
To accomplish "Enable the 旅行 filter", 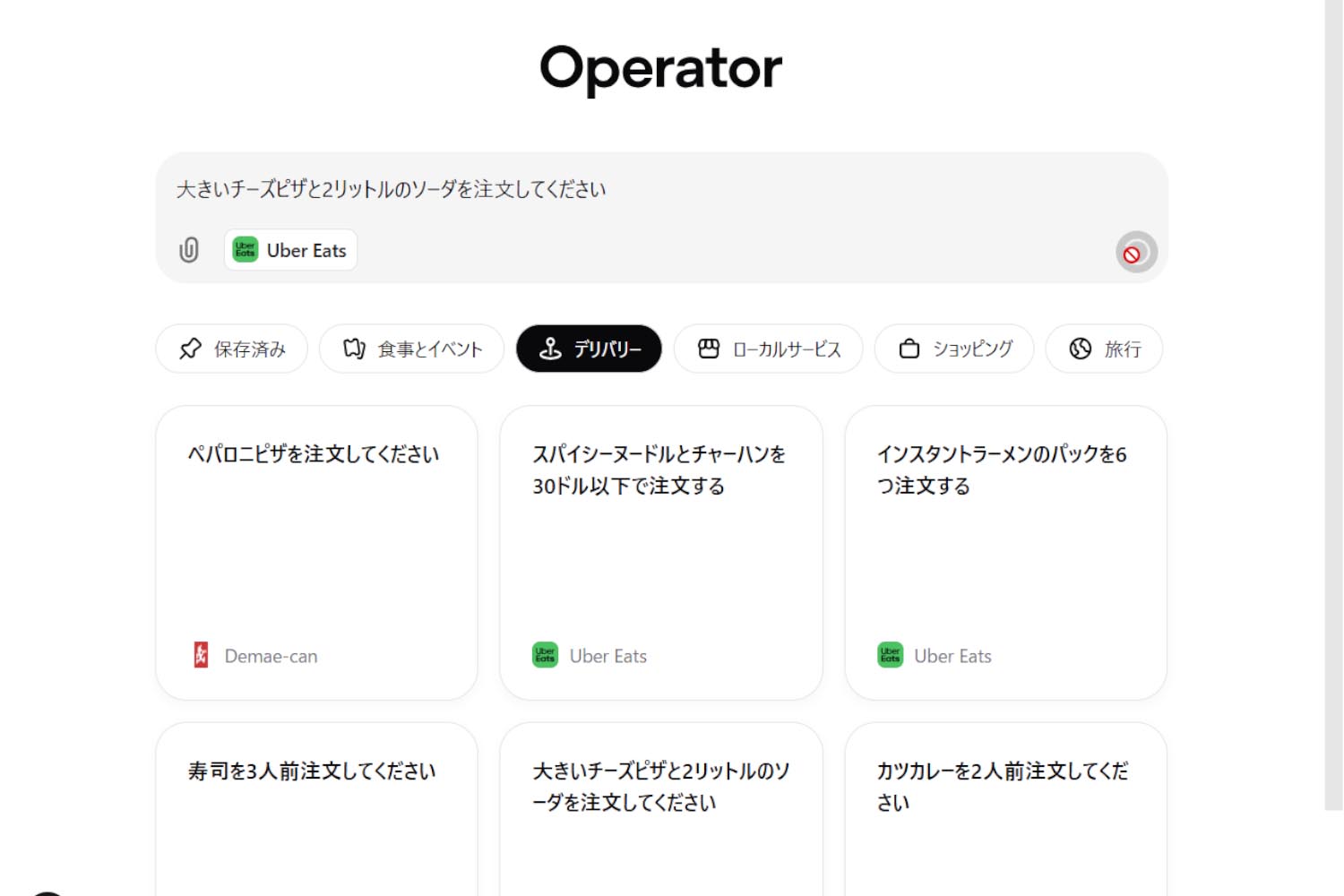I will [1104, 349].
